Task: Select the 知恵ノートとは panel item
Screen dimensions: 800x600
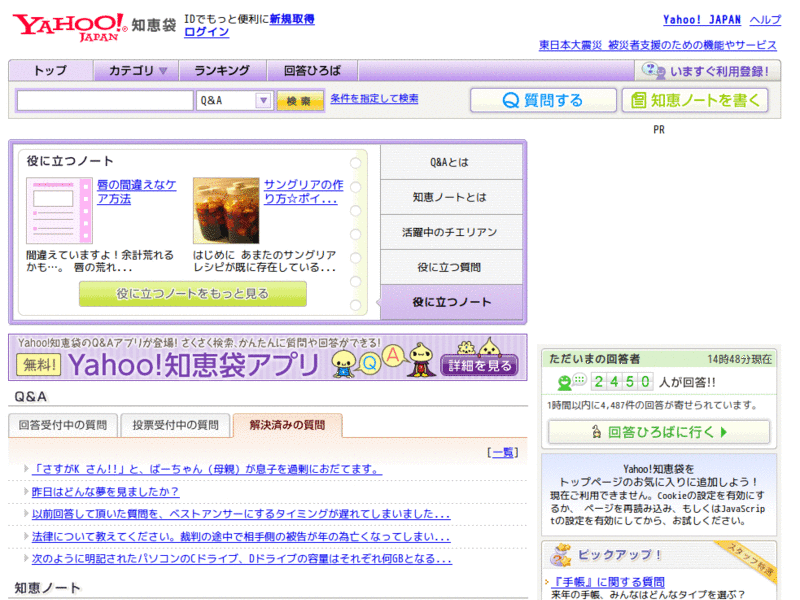Action: click(x=451, y=197)
